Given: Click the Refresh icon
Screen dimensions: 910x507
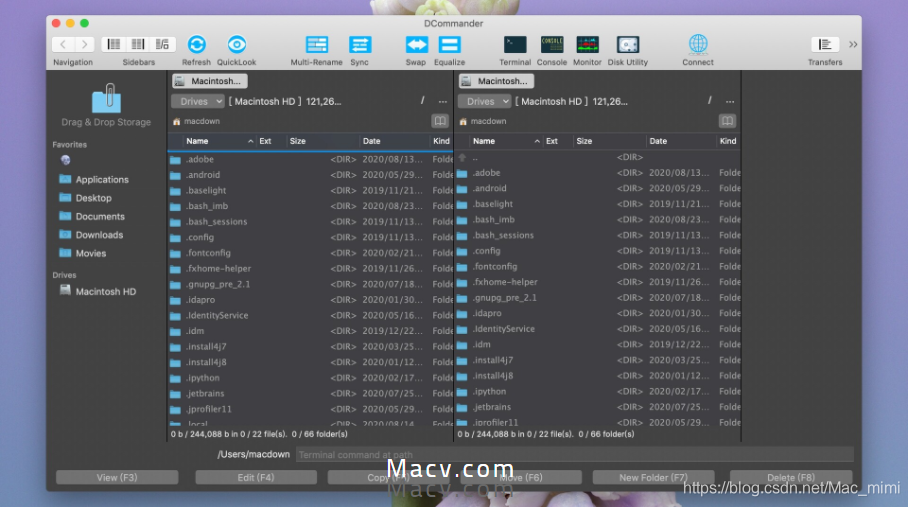Looking at the screenshot, I should tap(196, 45).
